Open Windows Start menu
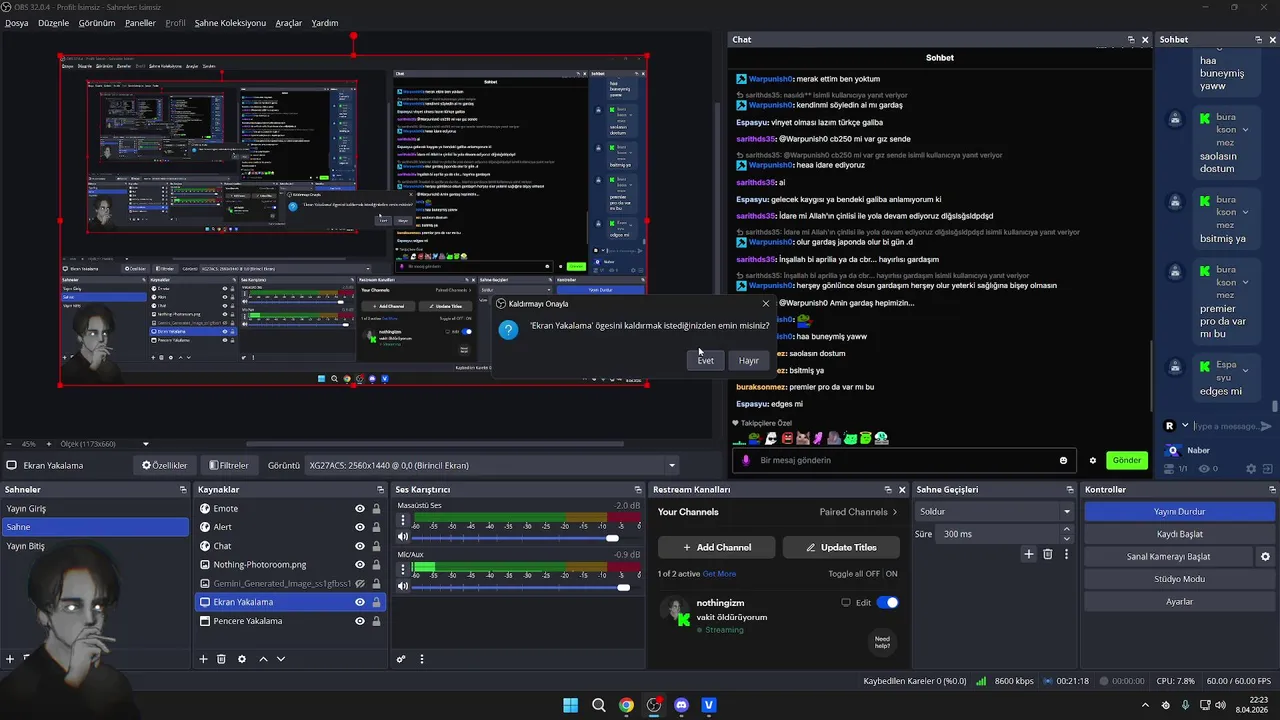The height and width of the screenshot is (720, 1280). 570,705
